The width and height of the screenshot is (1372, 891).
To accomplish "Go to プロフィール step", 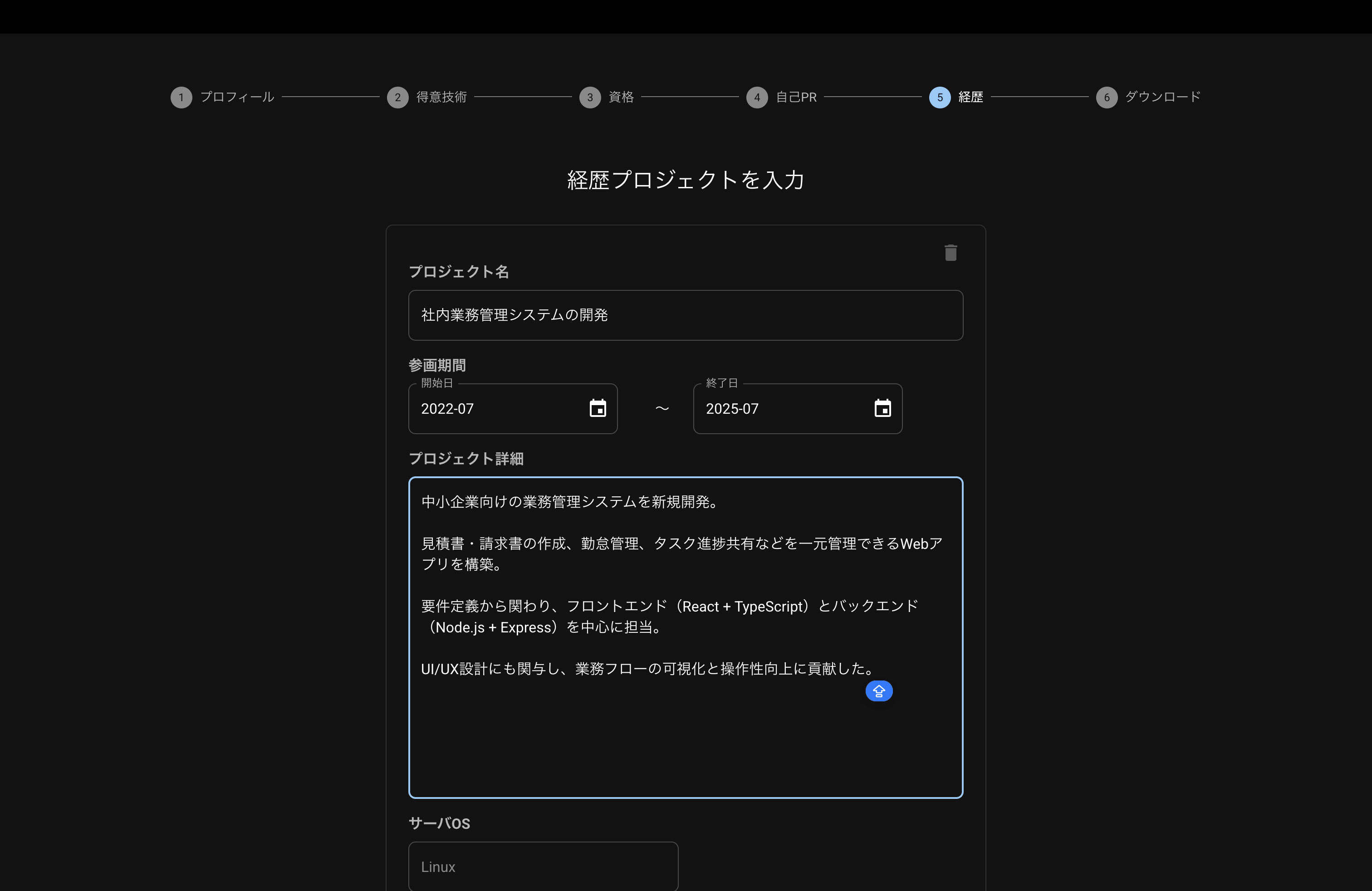I will [x=237, y=97].
